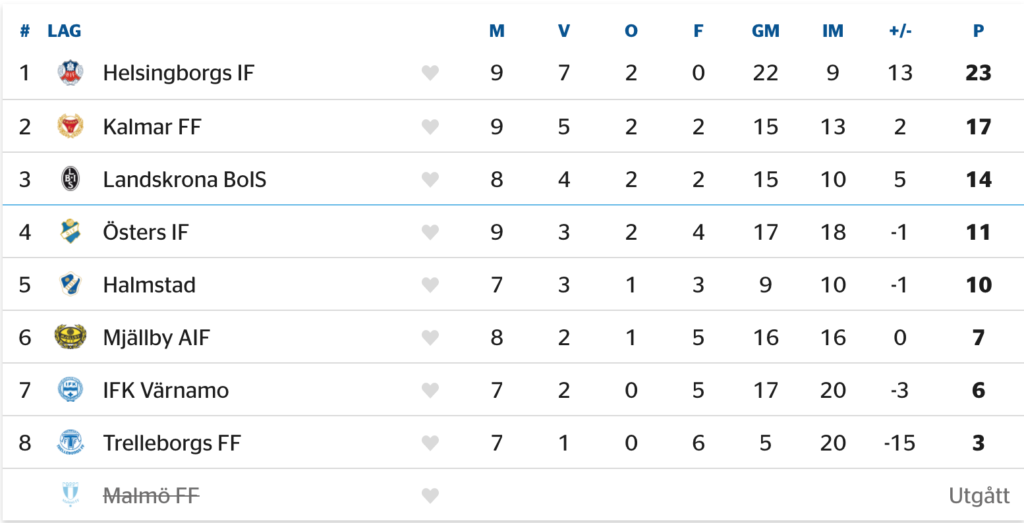Screen dimensions: 1024x523
Task: Click the IFK Värnamo club crest
Action: pyautogui.click(x=69, y=390)
